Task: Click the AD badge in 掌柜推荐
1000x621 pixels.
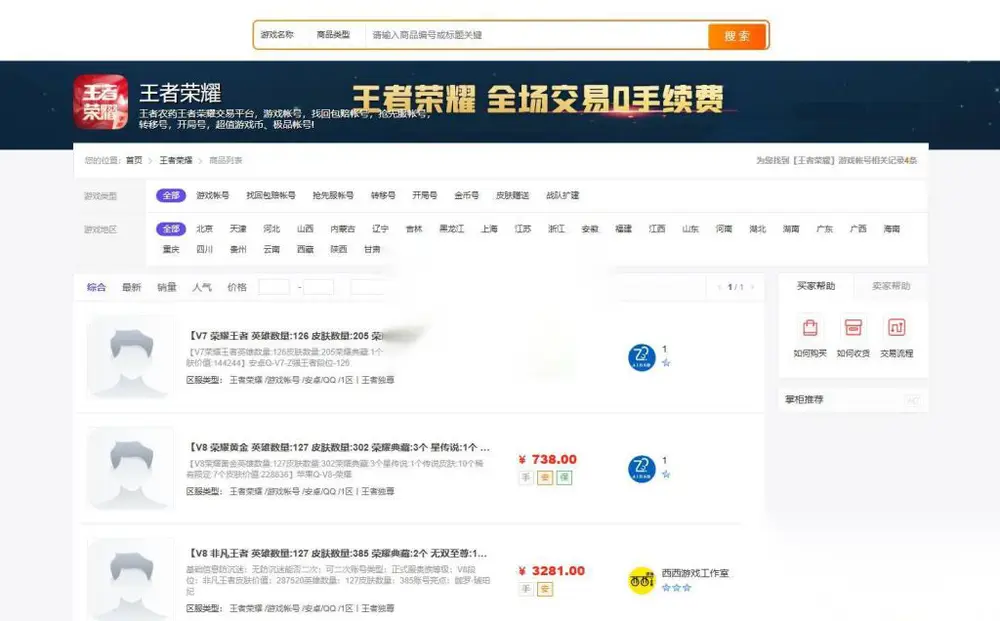Action: coord(913,400)
